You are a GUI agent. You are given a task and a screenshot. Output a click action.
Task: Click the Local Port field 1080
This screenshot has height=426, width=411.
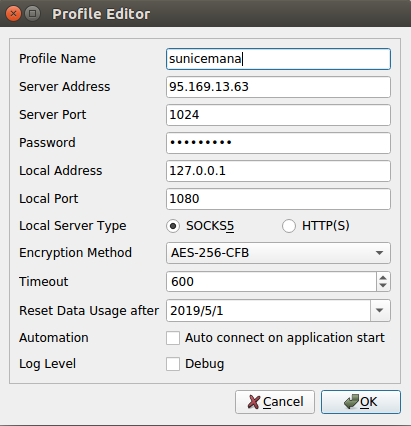coord(278,199)
